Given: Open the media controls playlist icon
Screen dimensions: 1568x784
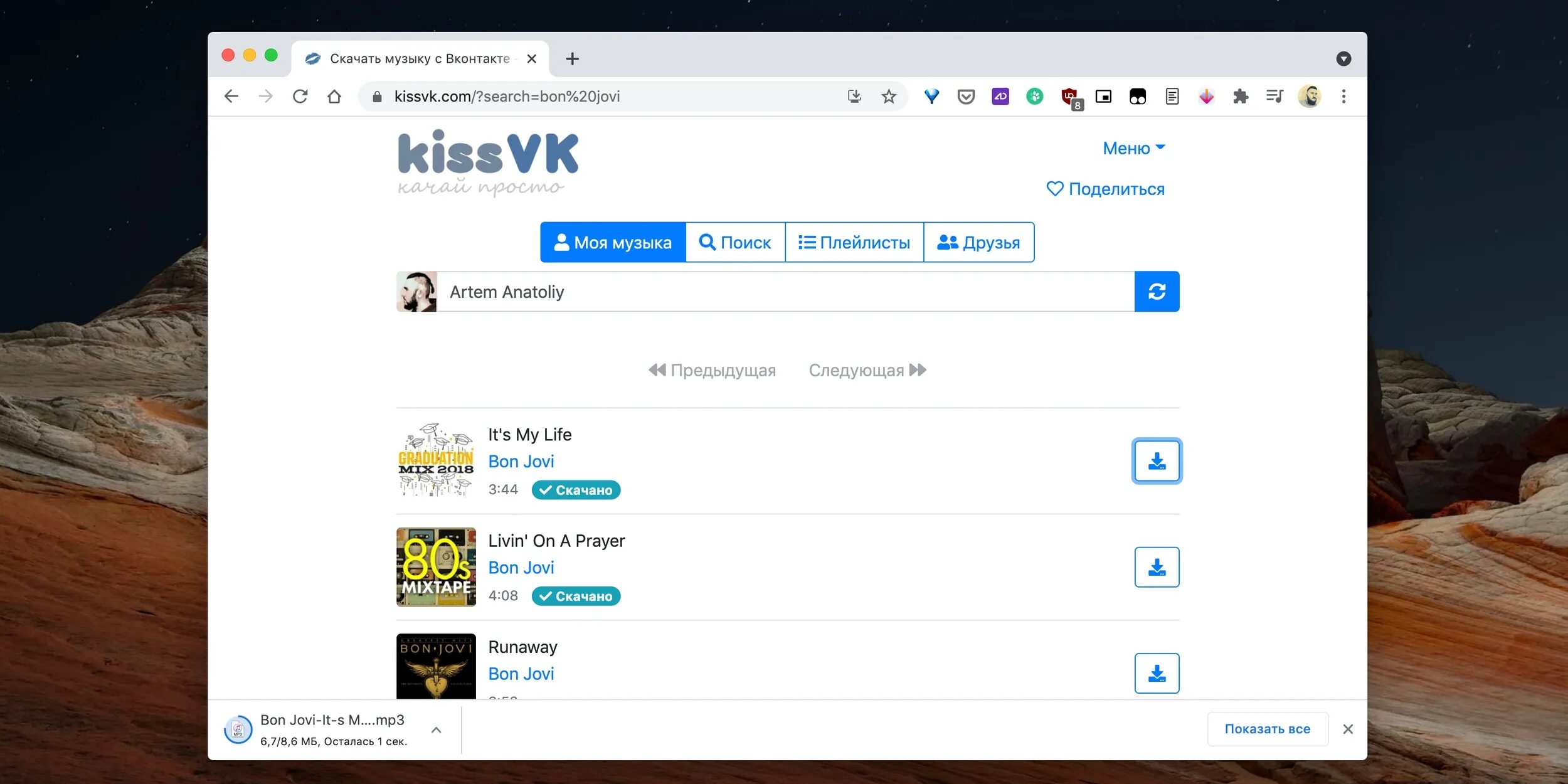Looking at the screenshot, I should [1274, 96].
